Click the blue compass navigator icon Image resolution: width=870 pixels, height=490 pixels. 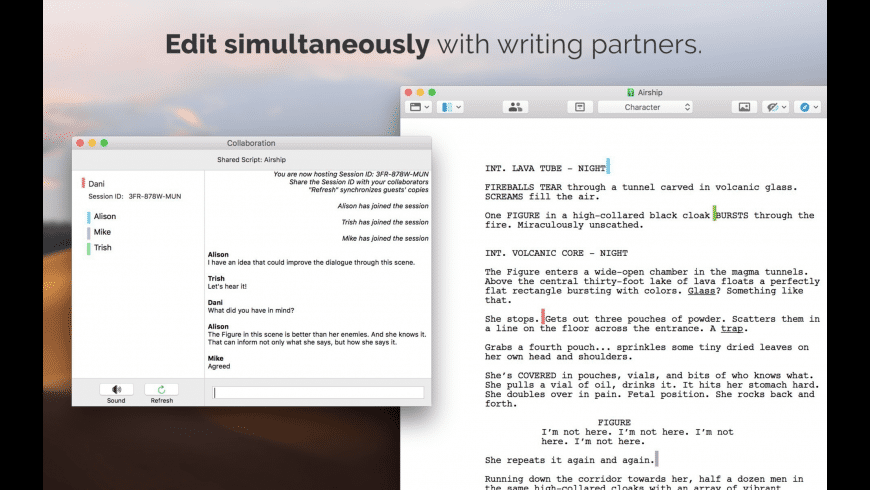pyautogui.click(x=805, y=107)
